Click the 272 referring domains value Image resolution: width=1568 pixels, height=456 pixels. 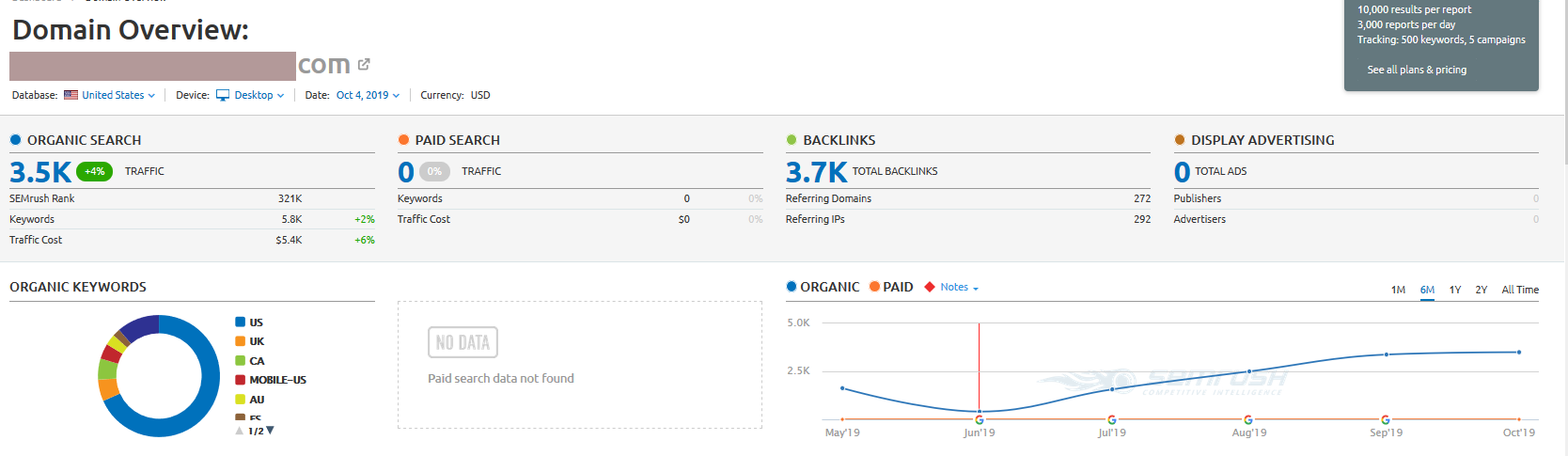(1142, 198)
